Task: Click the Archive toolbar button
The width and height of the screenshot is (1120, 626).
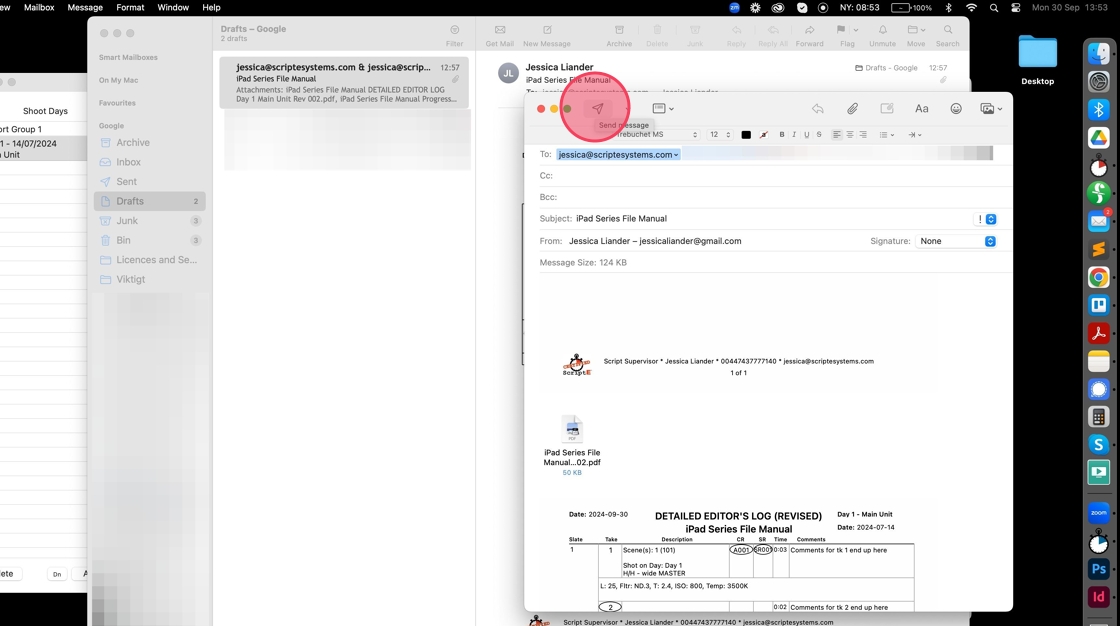Action: pos(619,35)
